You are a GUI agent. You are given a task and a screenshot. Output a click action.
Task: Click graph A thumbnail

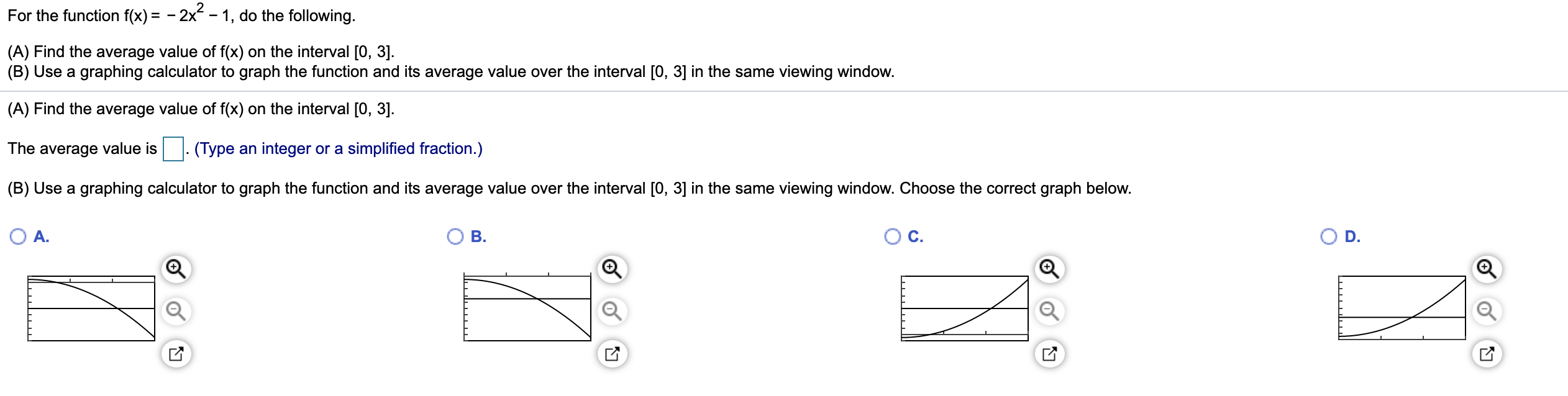[x=91, y=308]
